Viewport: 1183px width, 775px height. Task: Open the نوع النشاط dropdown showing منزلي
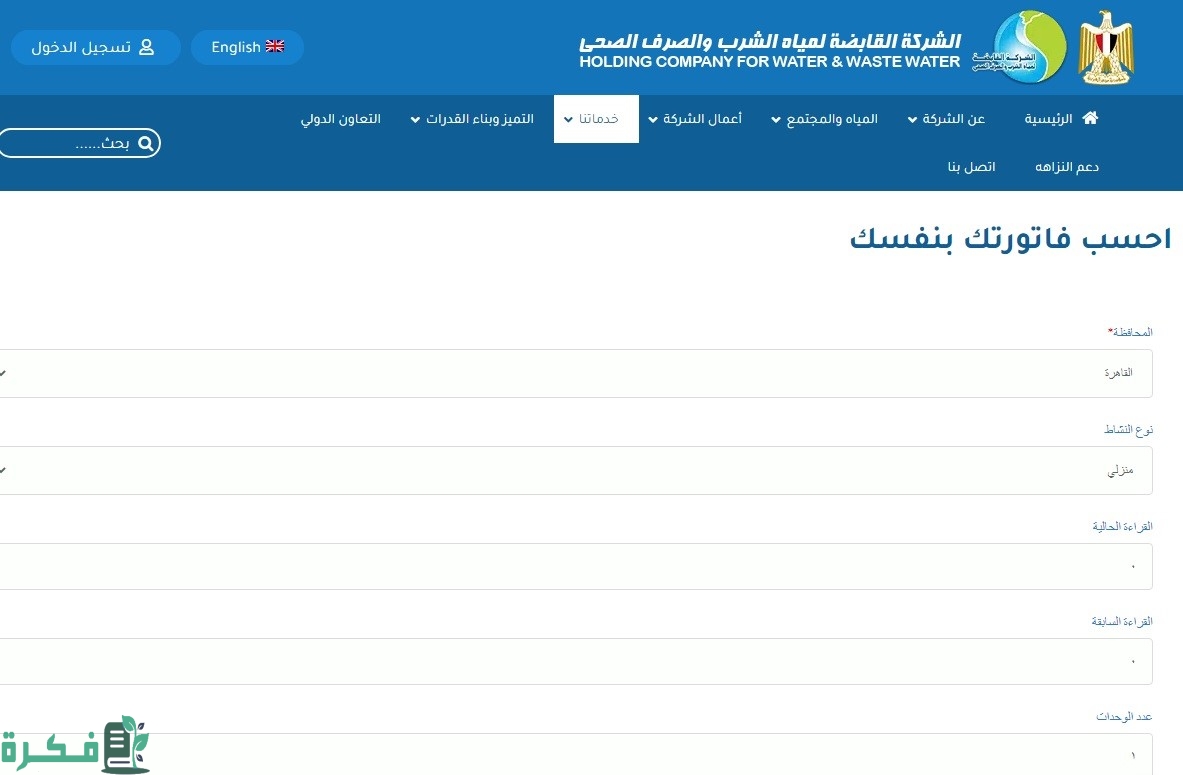point(575,470)
